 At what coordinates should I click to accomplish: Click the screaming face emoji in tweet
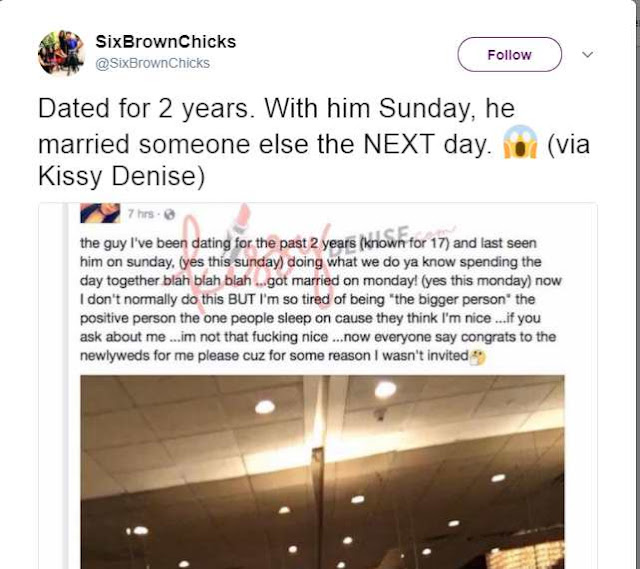pos(520,142)
